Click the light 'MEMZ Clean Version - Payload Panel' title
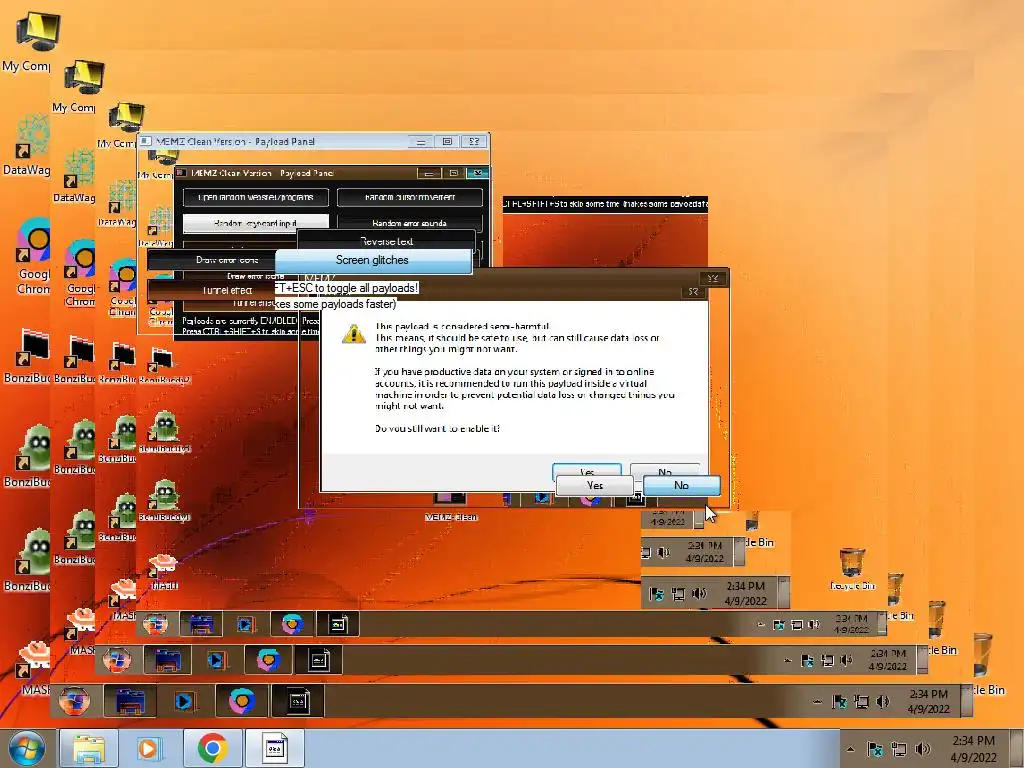Screen dimensions: 1024x768 coord(235,141)
